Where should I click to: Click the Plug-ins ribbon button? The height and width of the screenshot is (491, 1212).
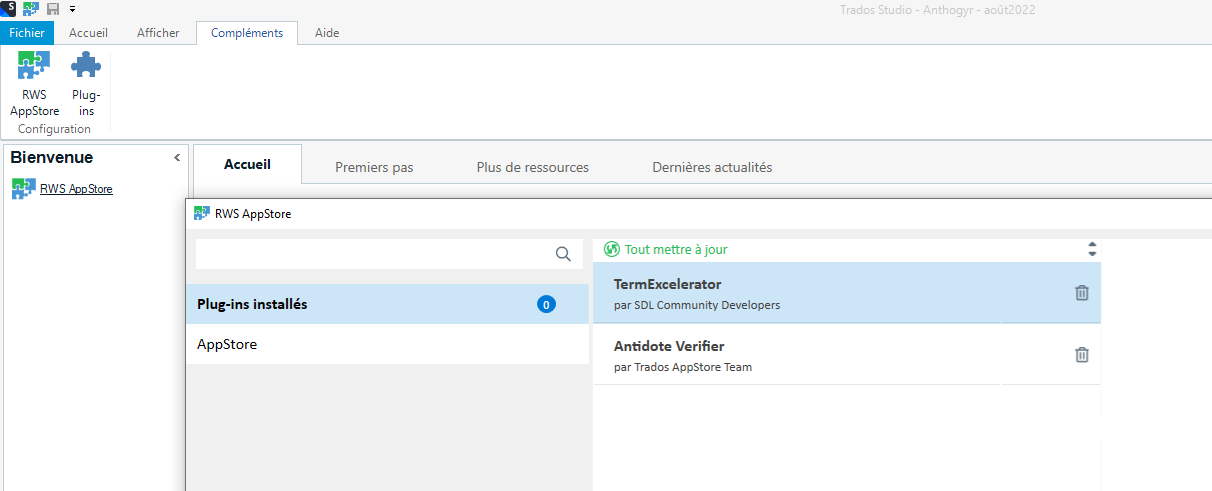point(86,84)
